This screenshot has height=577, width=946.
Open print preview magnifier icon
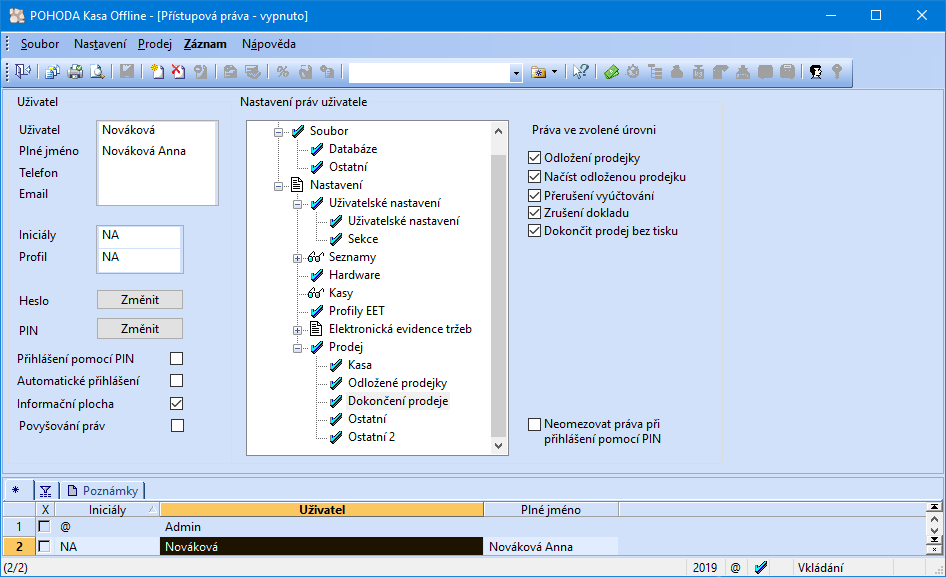click(97, 72)
